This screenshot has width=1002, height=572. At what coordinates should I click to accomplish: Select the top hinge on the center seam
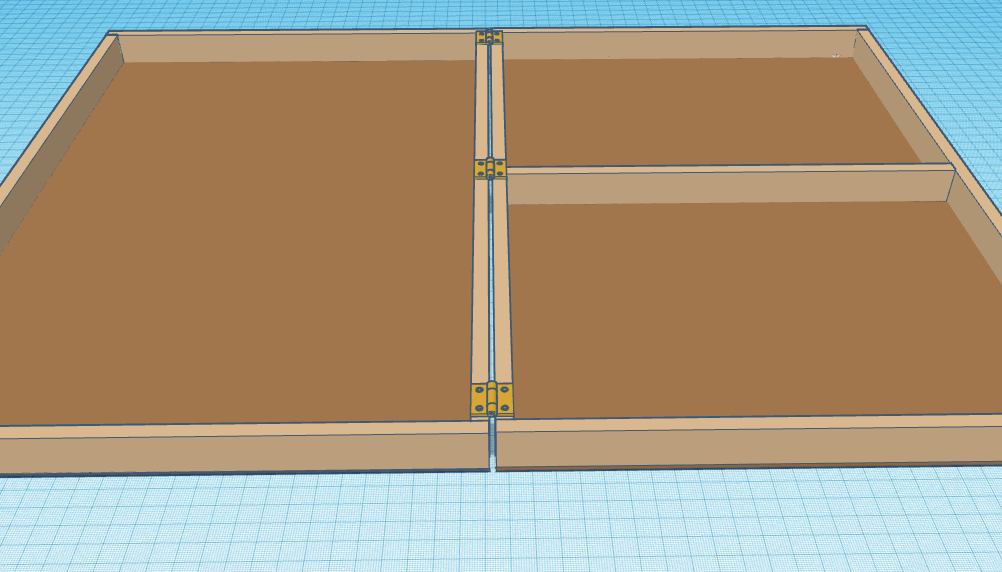489,37
